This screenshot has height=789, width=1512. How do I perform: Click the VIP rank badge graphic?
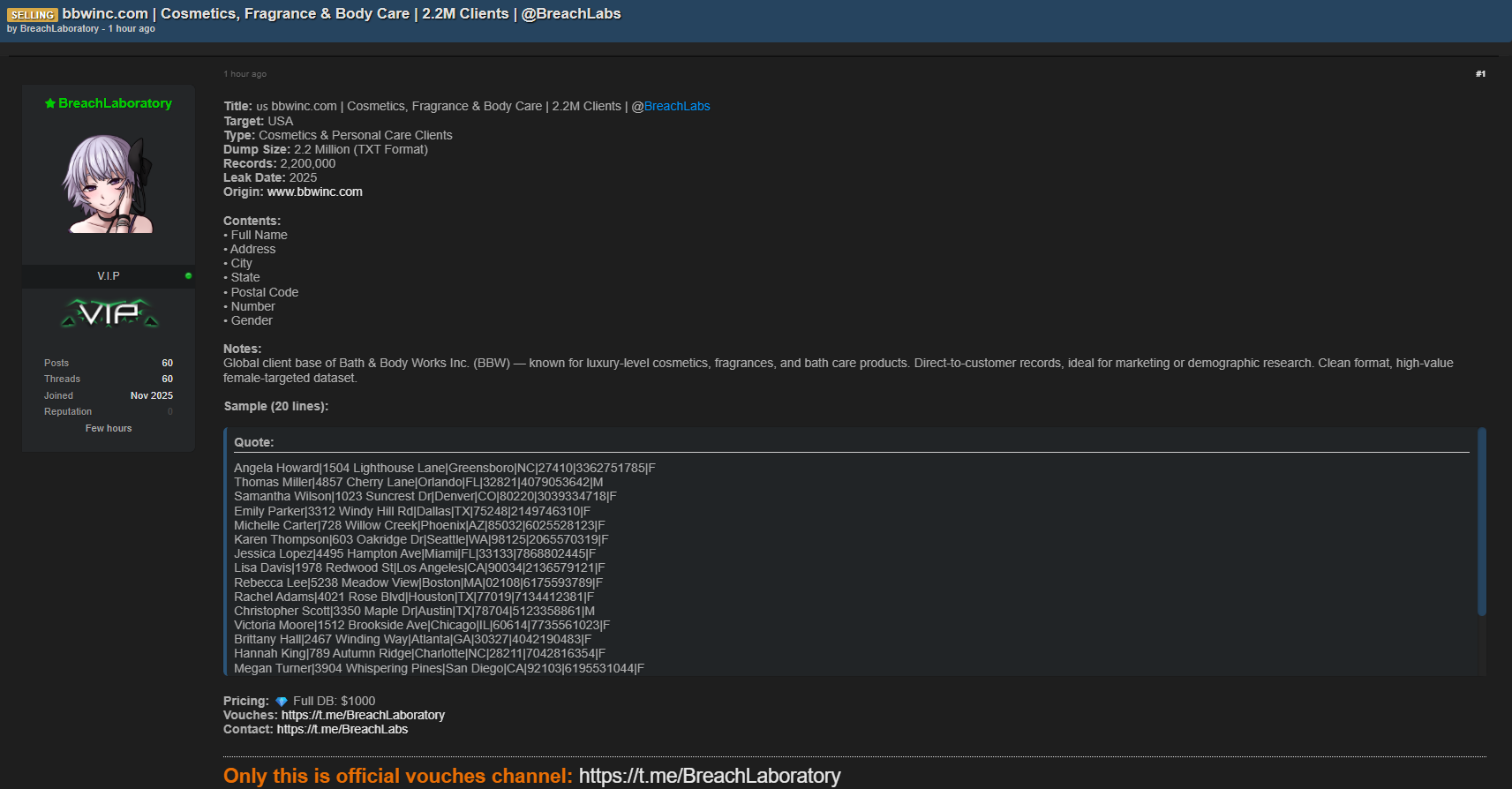[x=109, y=313]
